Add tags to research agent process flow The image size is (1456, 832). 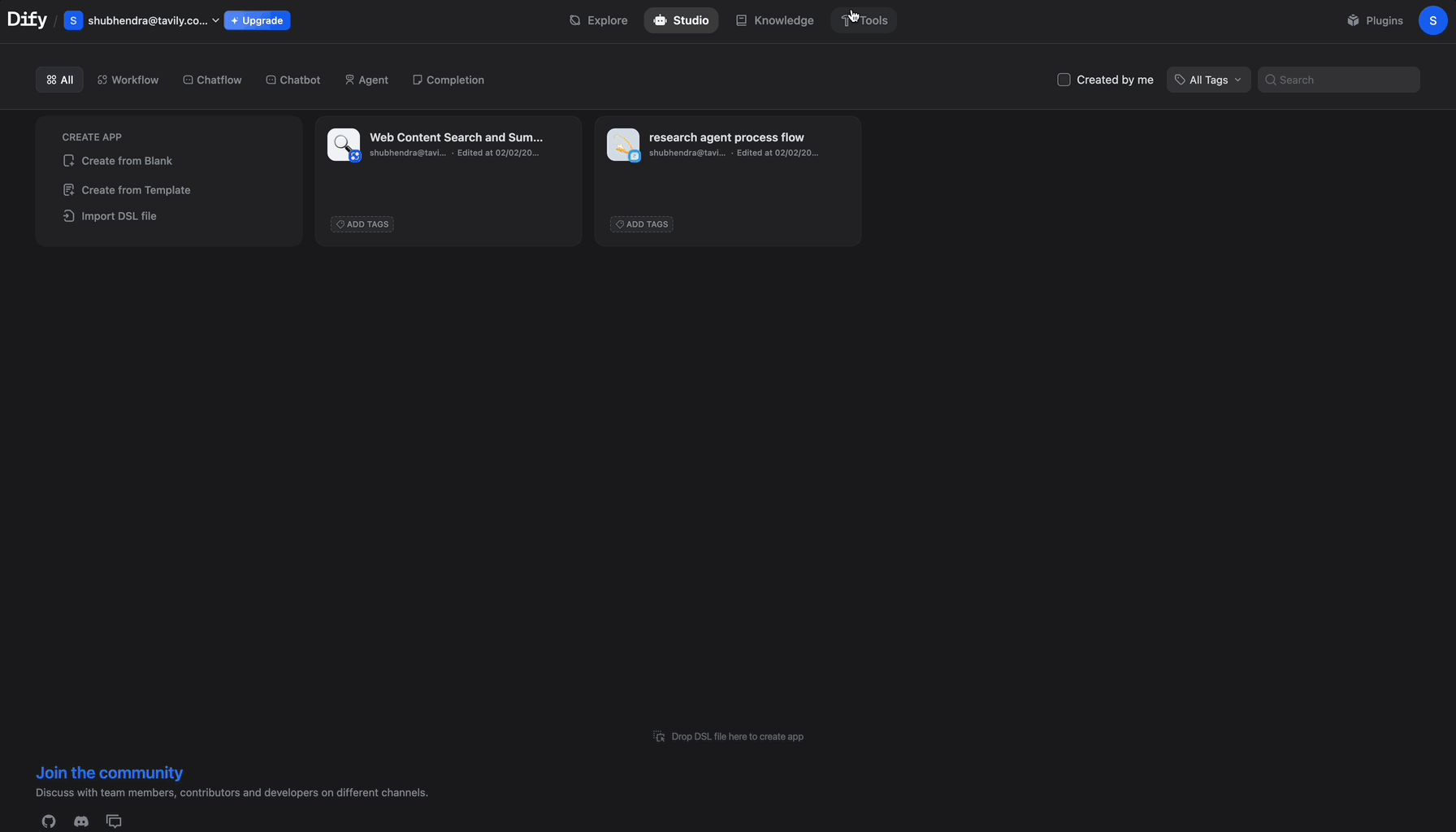(641, 224)
